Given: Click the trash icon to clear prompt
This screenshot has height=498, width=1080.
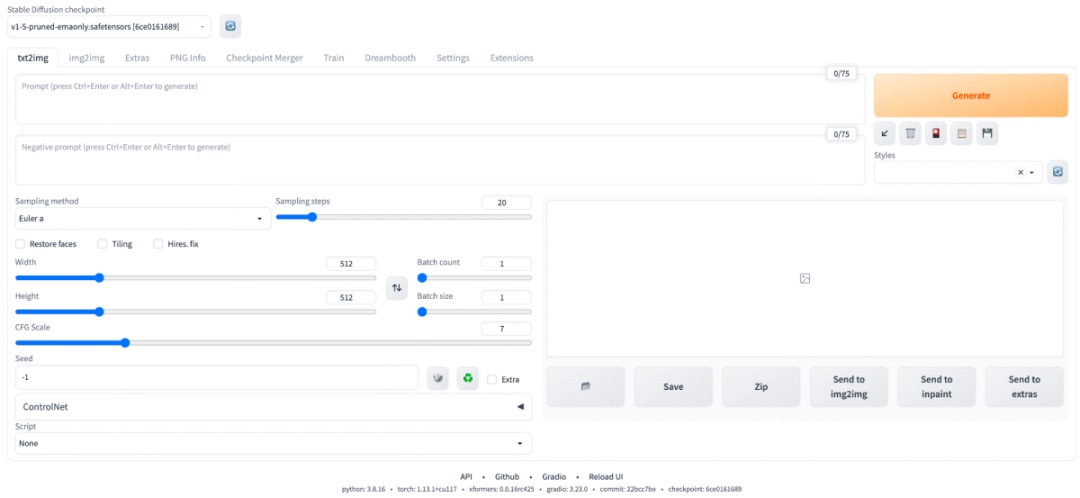Looking at the screenshot, I should point(910,133).
